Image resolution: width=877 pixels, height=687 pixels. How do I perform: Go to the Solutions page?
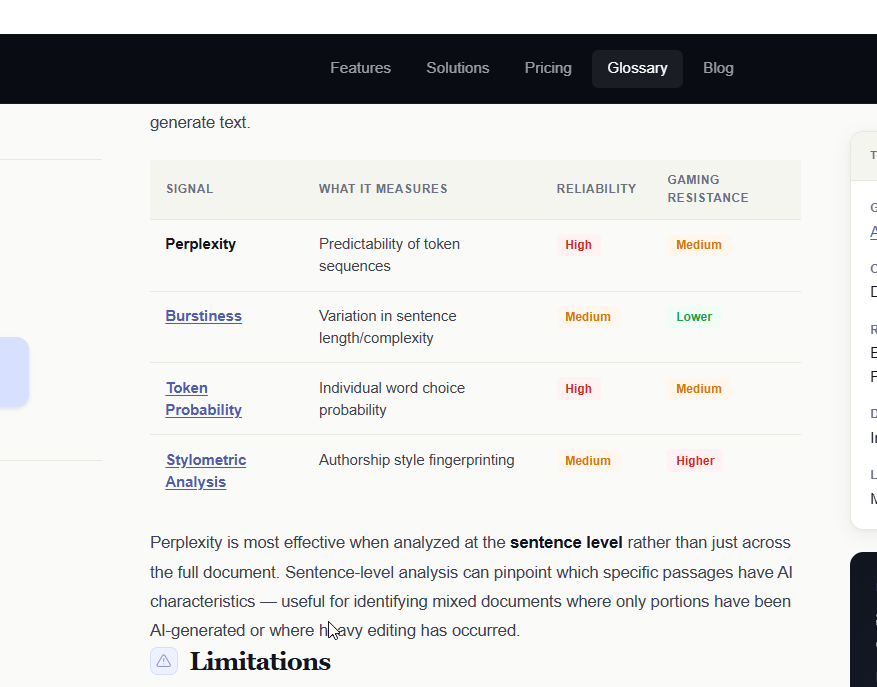(457, 68)
